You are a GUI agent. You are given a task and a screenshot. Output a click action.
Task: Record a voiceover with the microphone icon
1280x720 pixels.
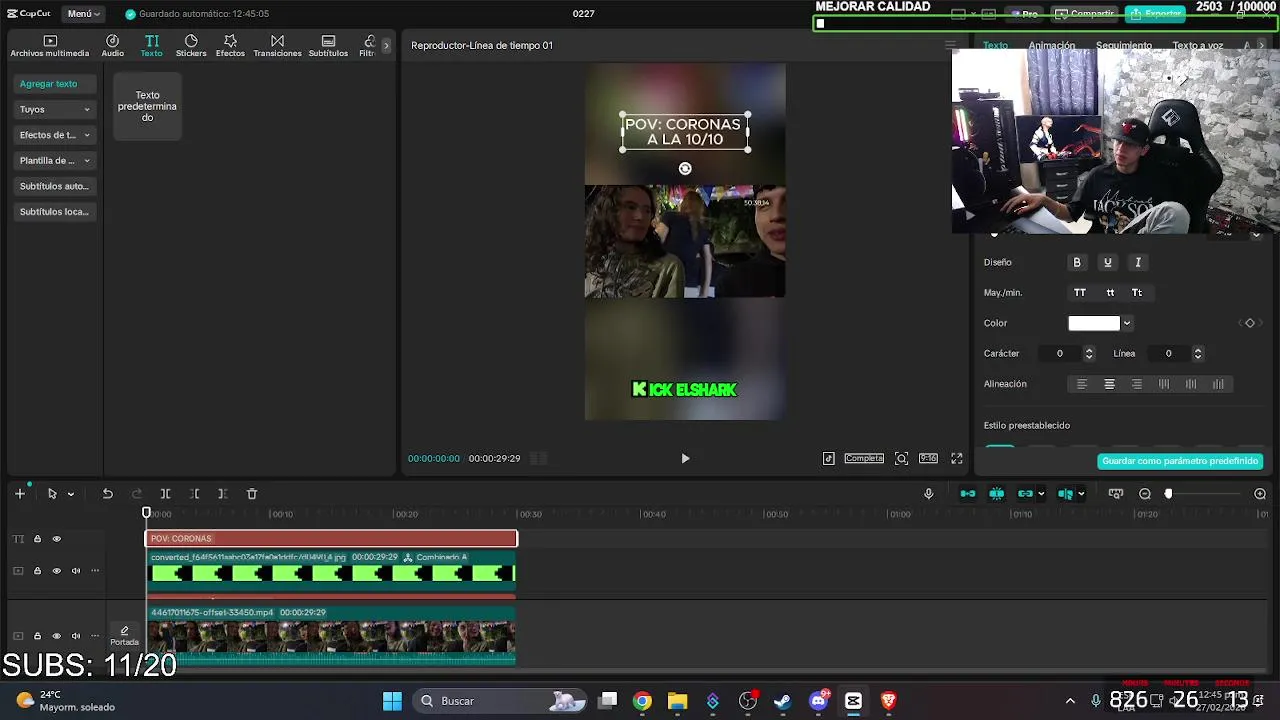click(928, 494)
